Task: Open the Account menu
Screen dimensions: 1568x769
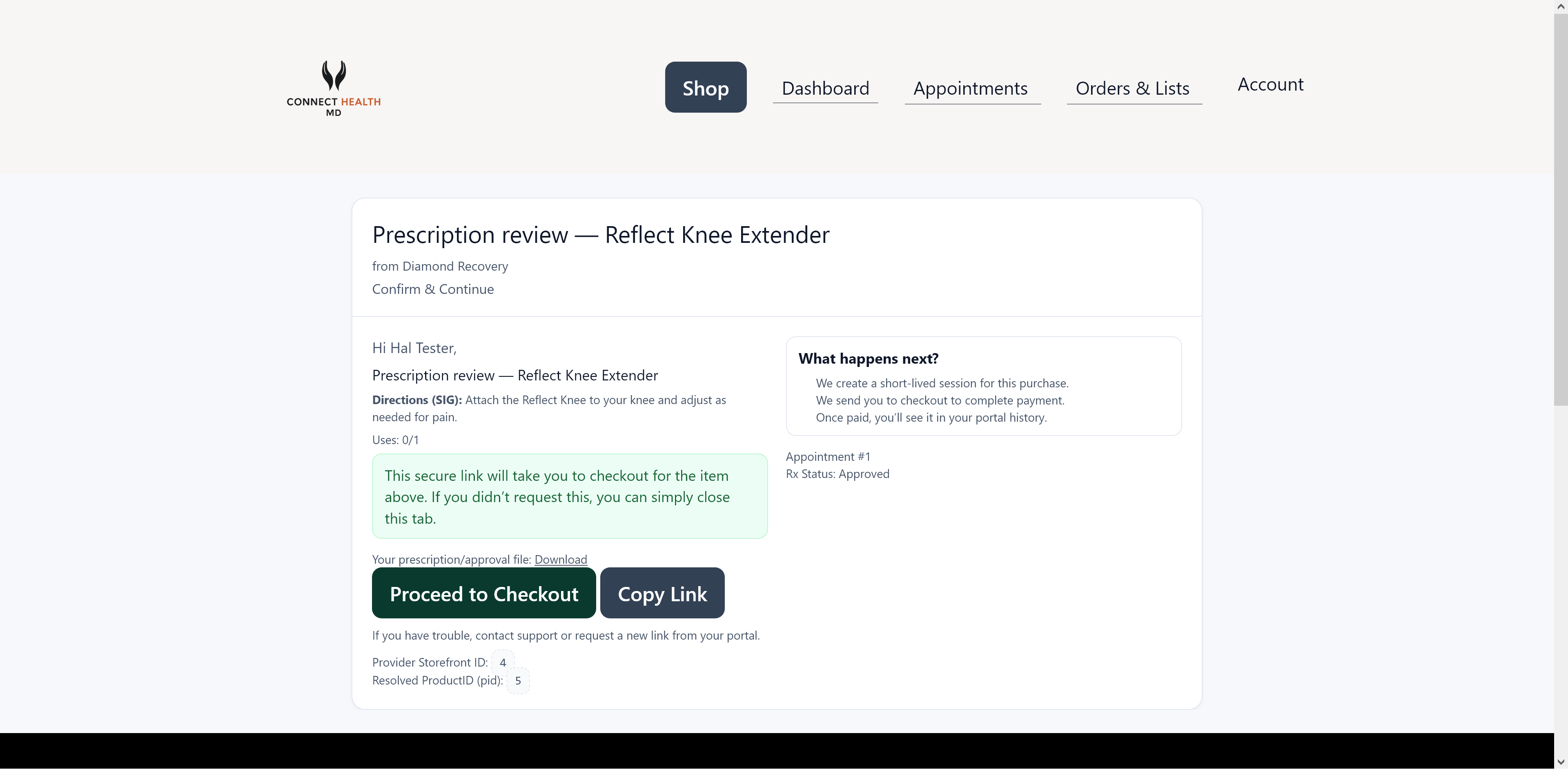Action: click(x=1270, y=84)
